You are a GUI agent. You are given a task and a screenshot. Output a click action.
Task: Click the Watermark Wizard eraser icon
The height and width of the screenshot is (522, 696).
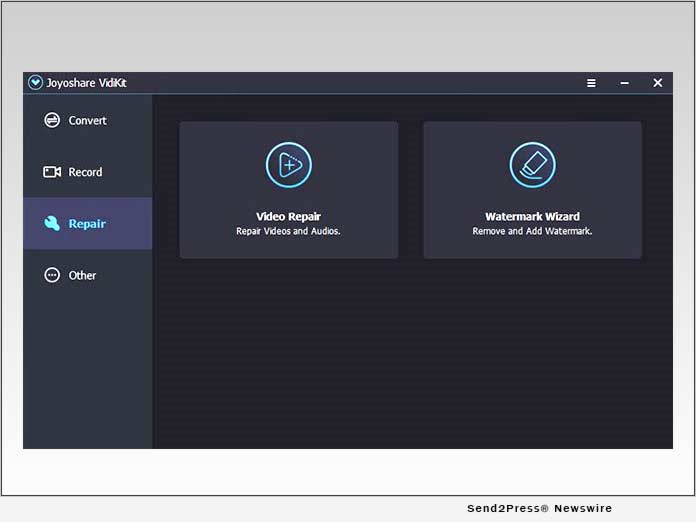coord(532,165)
